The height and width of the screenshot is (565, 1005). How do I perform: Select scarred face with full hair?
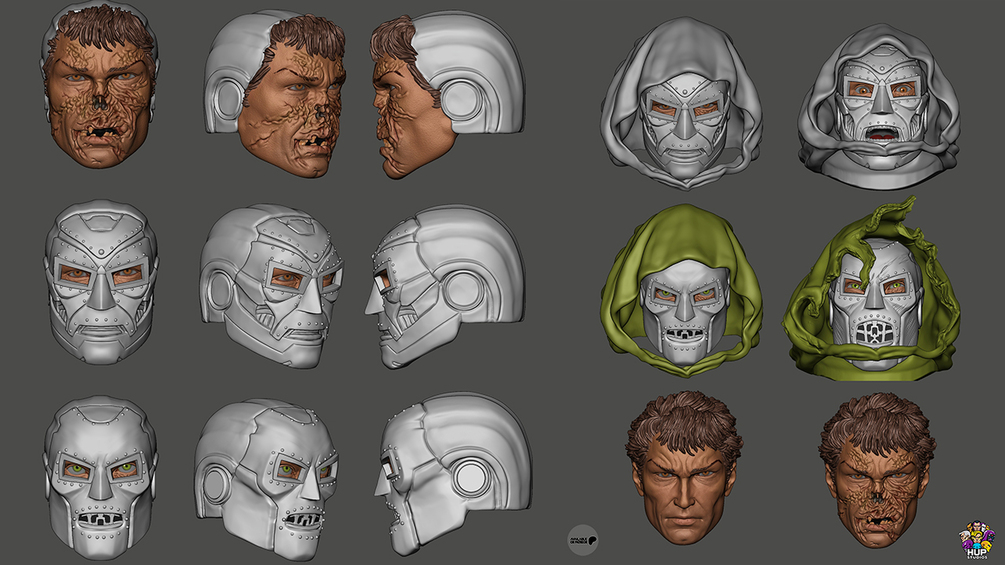(877, 470)
